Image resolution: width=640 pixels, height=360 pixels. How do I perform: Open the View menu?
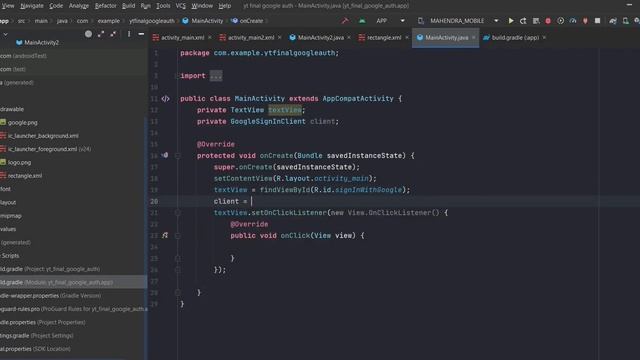pyautogui.click(x=8, y=6)
